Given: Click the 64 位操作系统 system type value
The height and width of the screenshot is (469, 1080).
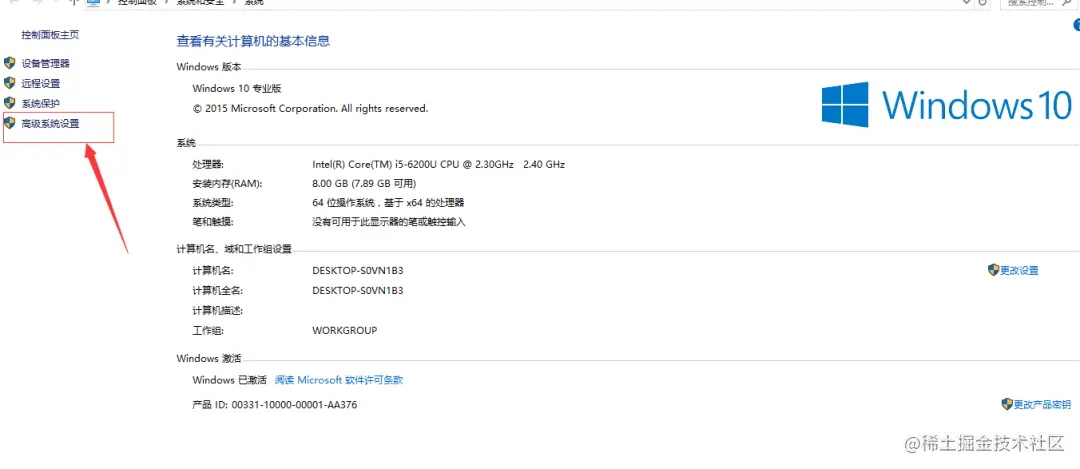Looking at the screenshot, I should tap(388, 202).
